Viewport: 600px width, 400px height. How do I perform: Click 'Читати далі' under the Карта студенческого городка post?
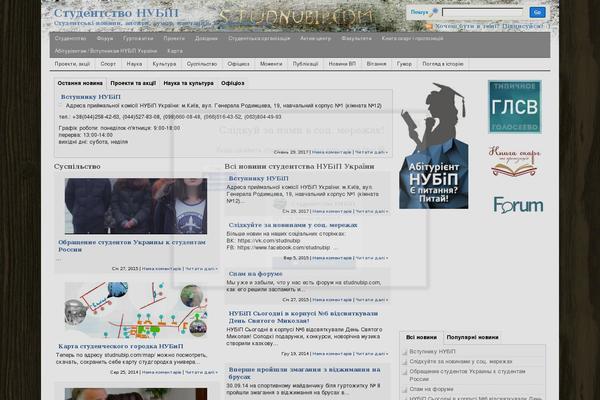[201, 372]
